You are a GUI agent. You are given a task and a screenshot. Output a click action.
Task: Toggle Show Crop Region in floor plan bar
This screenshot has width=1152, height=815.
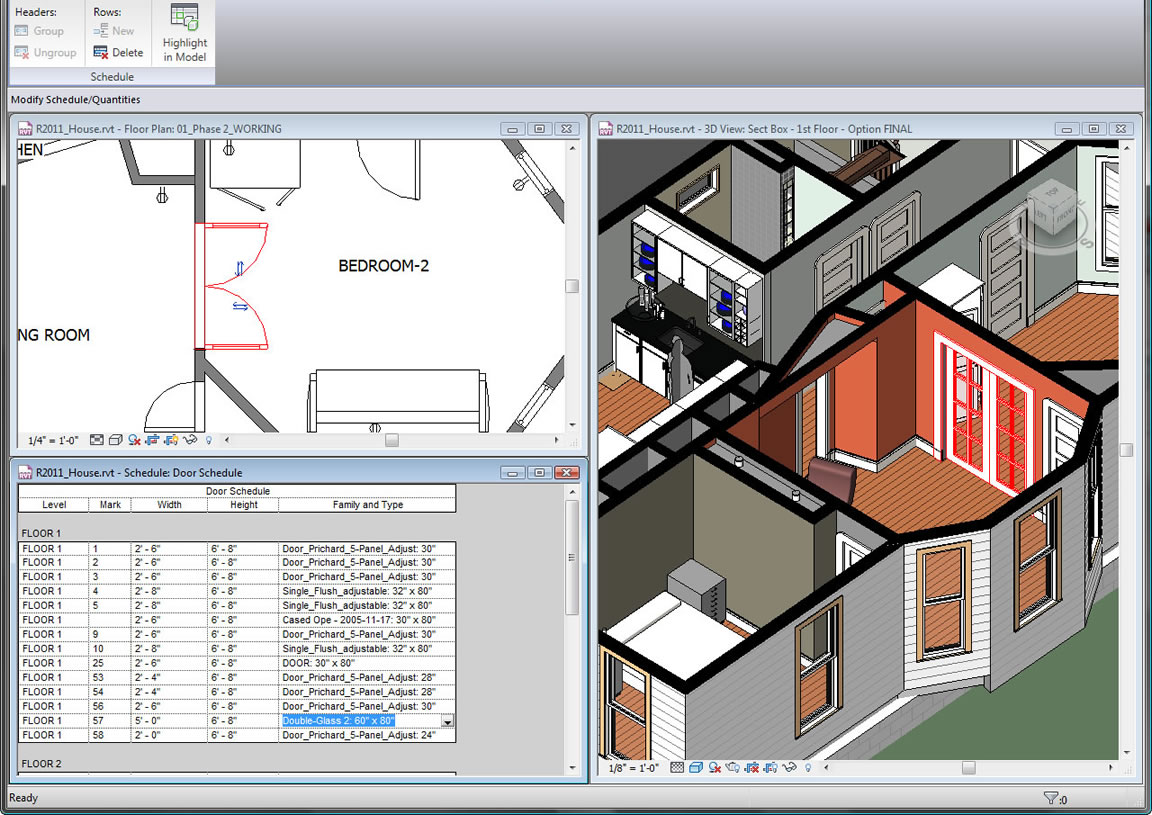click(171, 440)
